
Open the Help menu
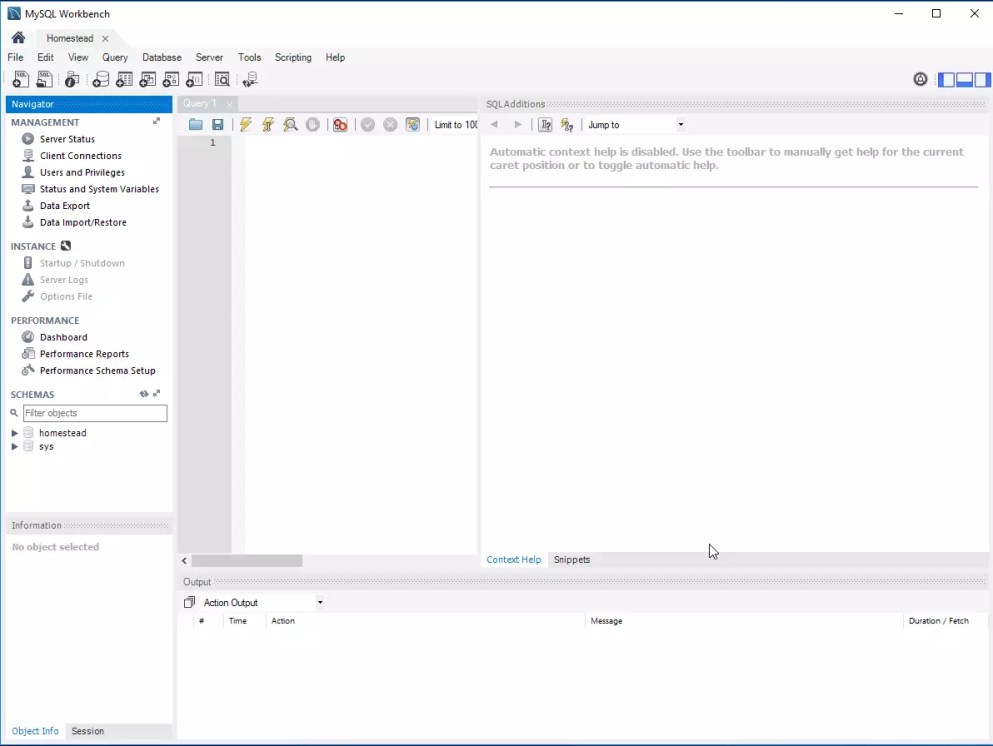[335, 57]
